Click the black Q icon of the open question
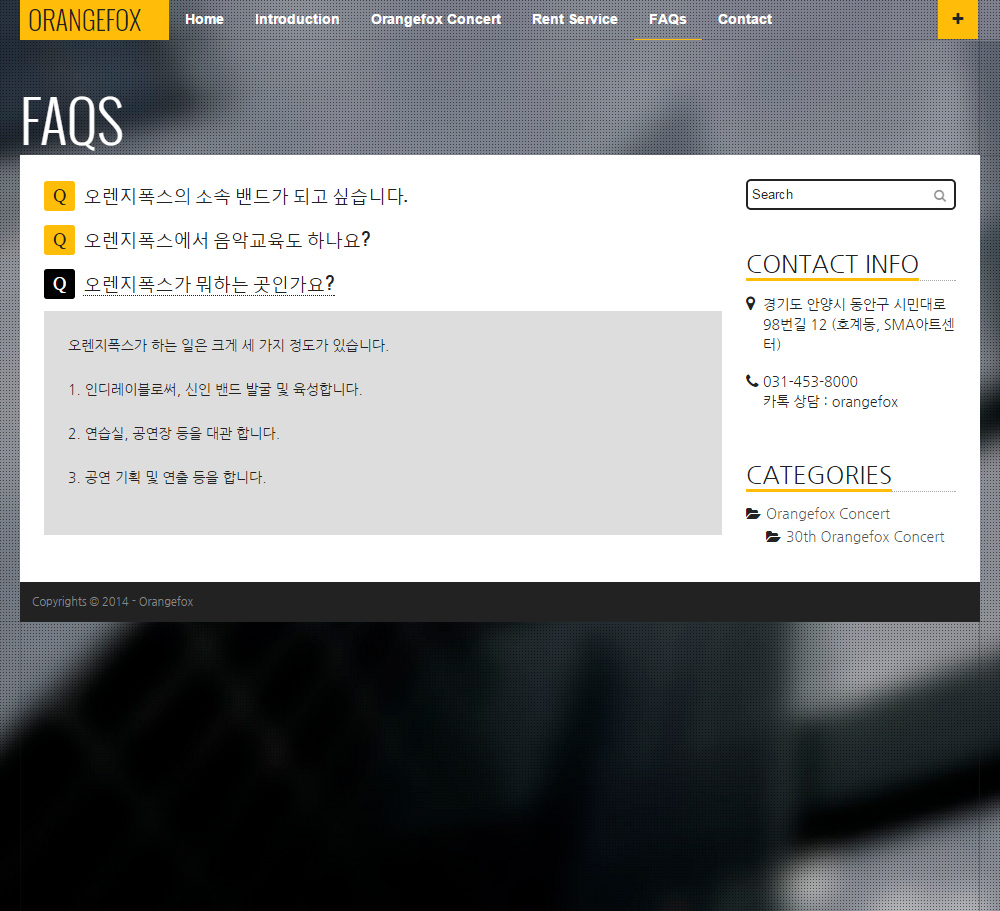The height and width of the screenshot is (911, 1000). pos(59,284)
